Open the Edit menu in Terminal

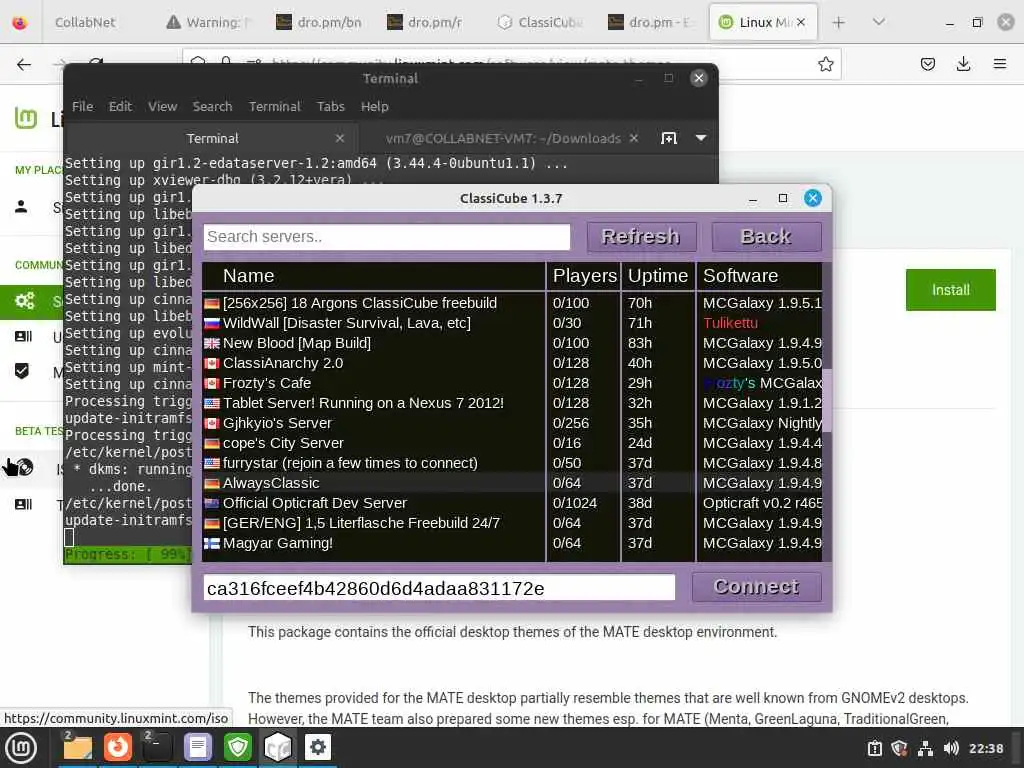[x=120, y=106]
